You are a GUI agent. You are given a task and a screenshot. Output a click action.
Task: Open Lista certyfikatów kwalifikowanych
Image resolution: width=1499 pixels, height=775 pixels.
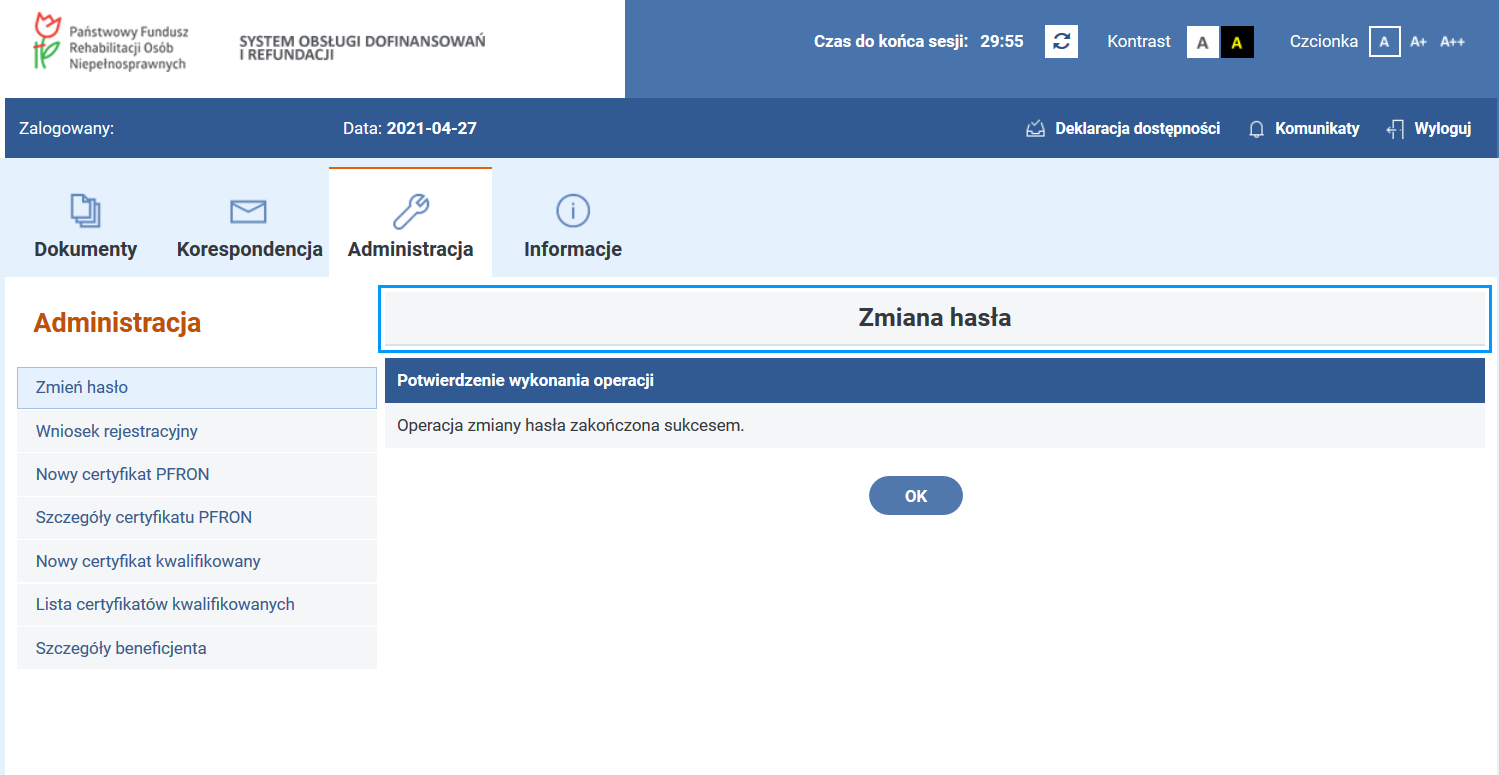[197, 604]
